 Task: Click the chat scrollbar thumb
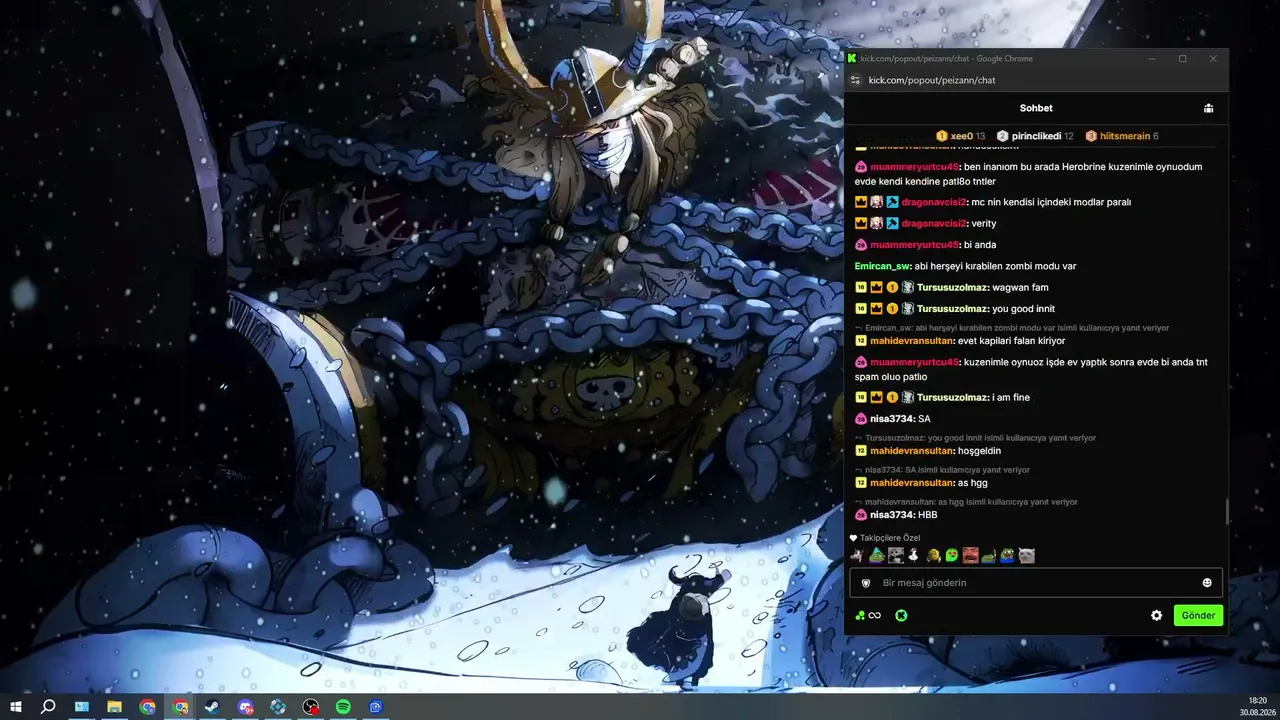coord(1227,512)
